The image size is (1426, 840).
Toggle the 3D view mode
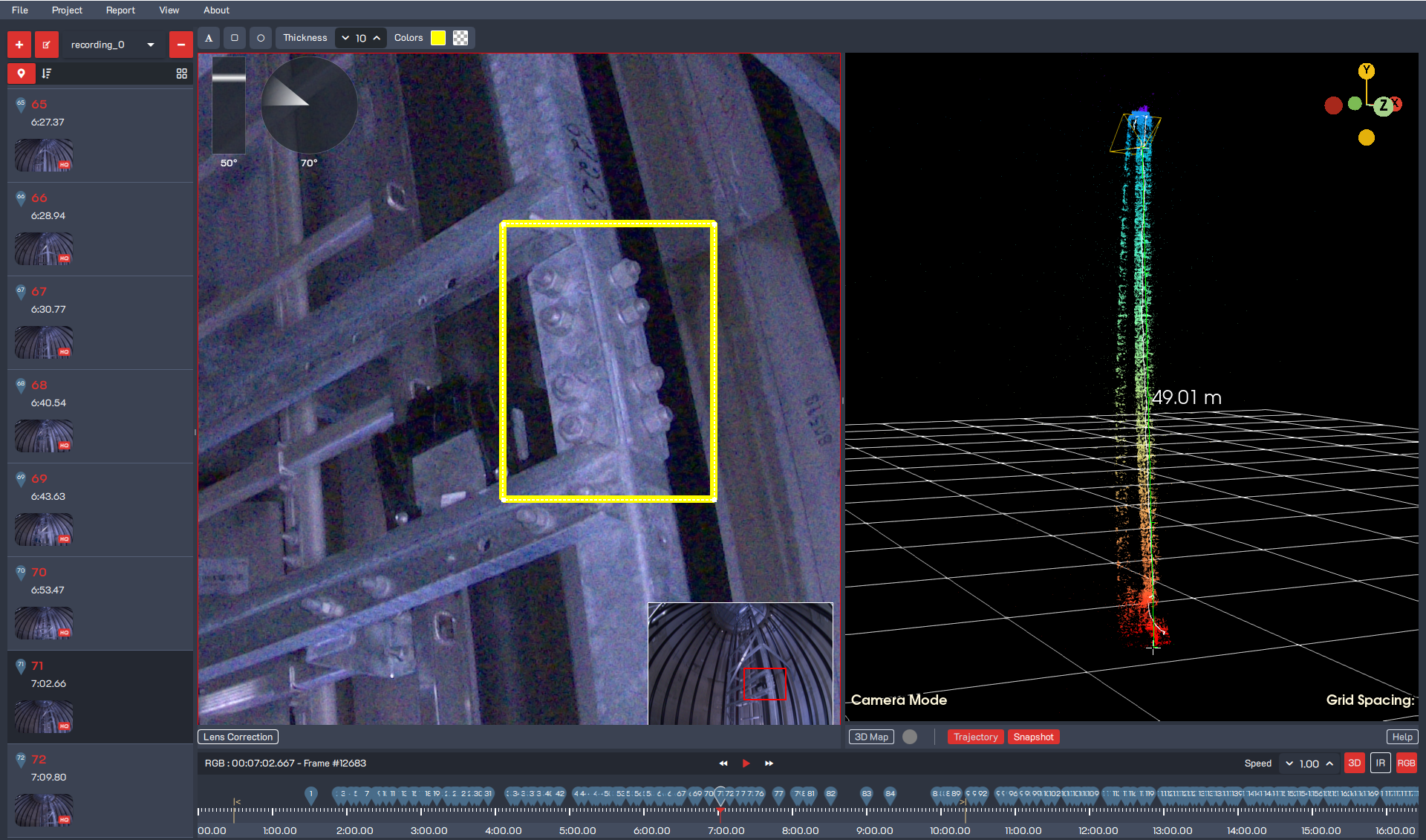(x=1355, y=764)
